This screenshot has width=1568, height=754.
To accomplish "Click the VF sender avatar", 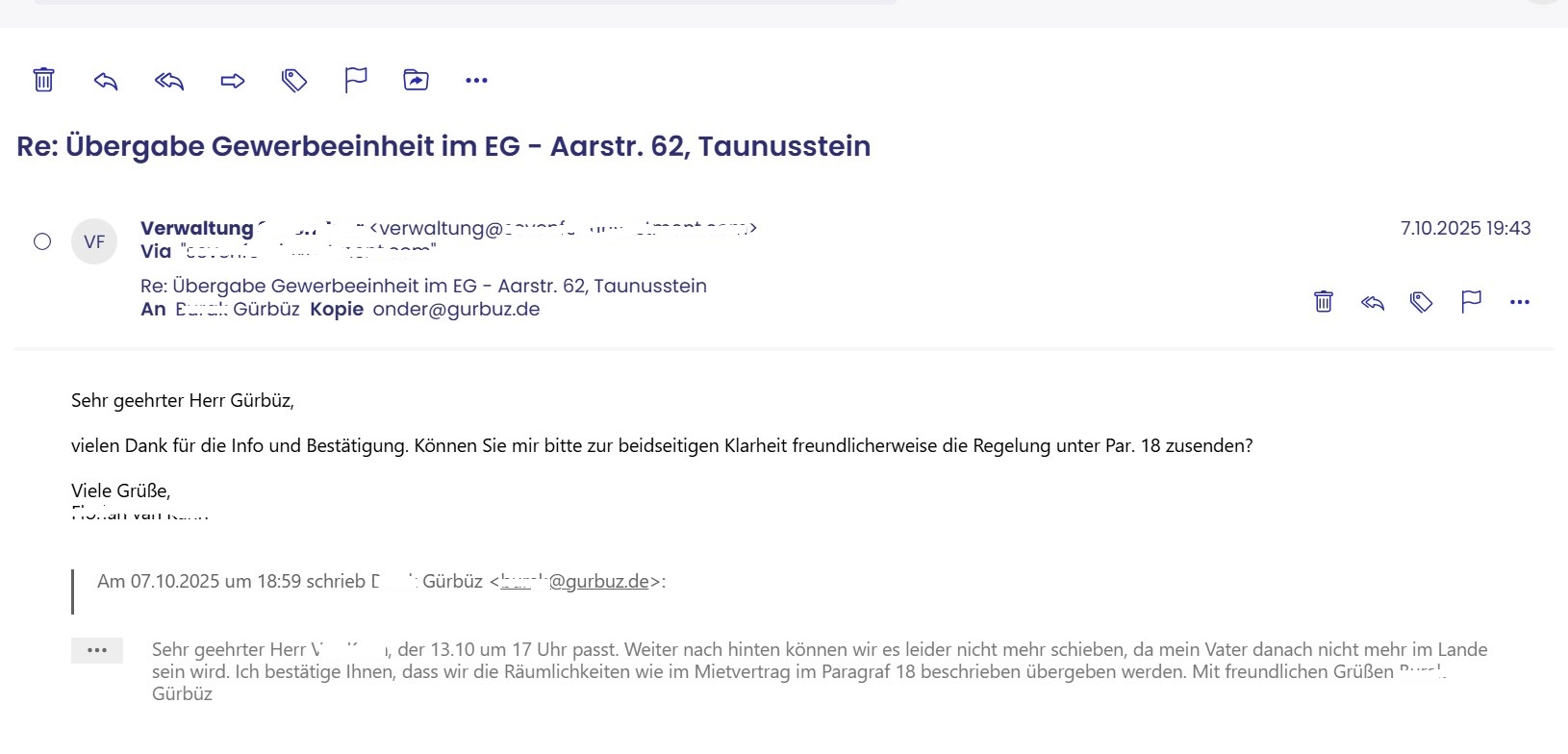I will (94, 241).
